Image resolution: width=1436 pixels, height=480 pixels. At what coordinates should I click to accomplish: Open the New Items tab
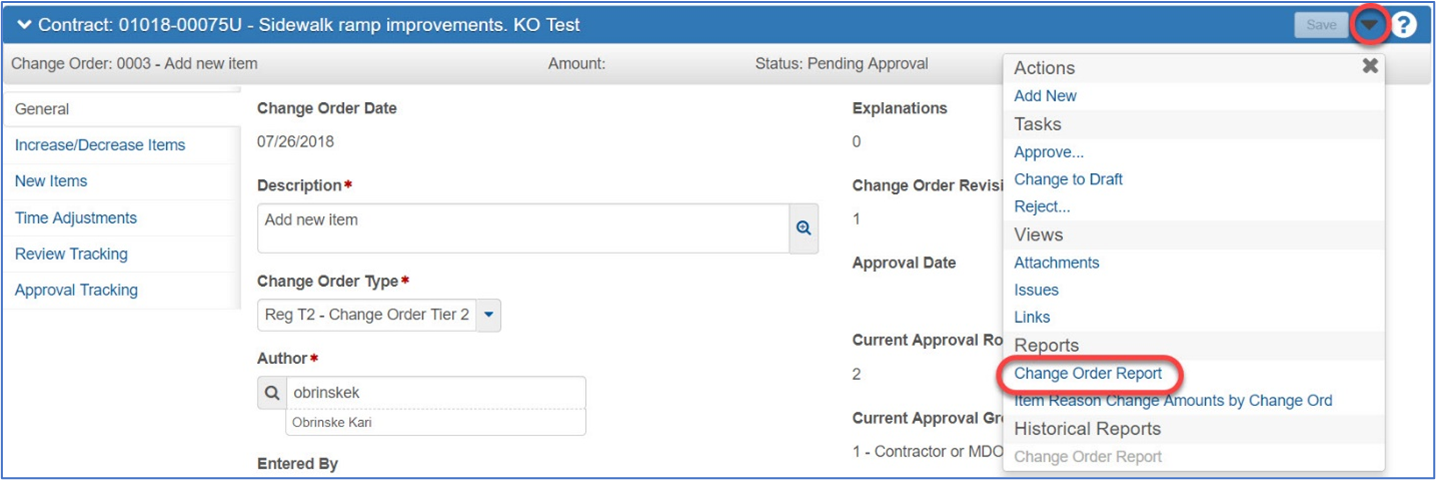click(x=51, y=181)
